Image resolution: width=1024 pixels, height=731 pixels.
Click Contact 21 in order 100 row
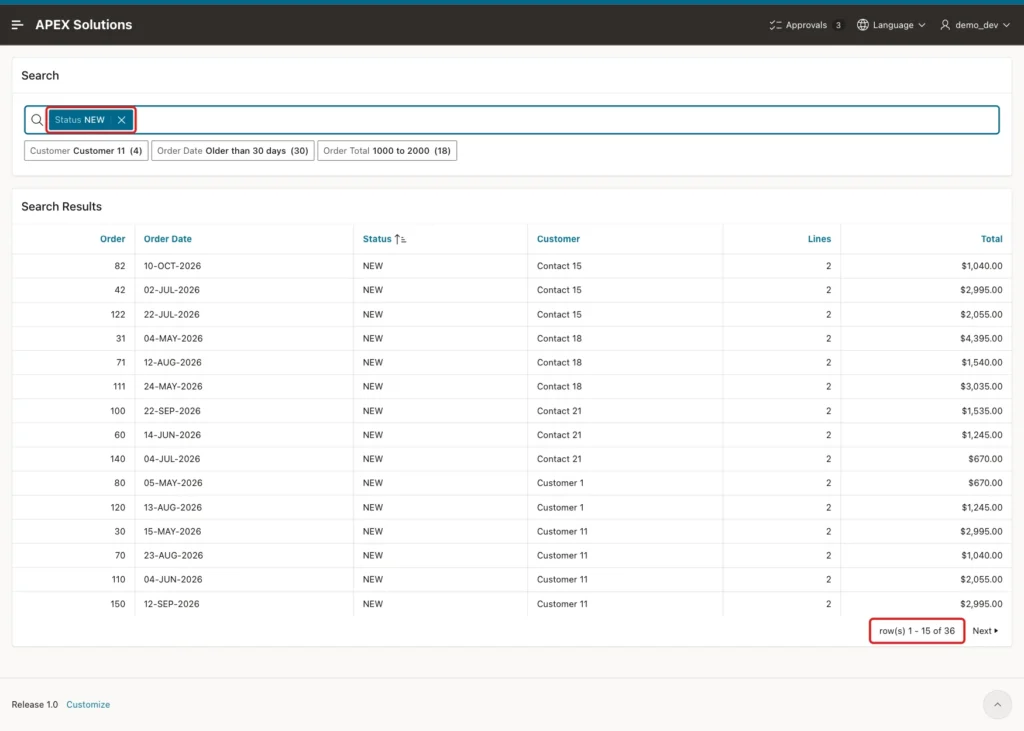pos(559,411)
